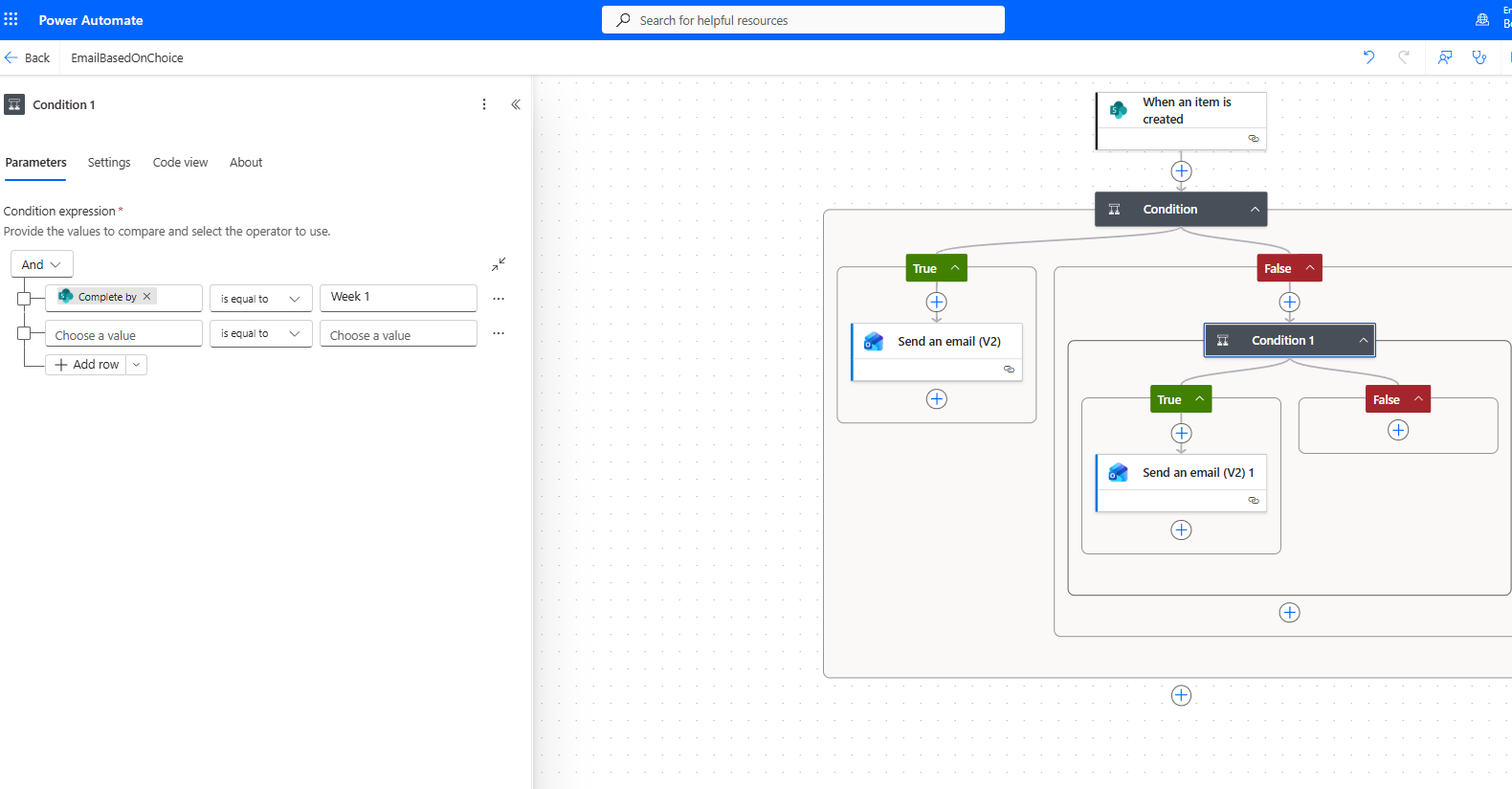Open the Code view tab
The width and height of the screenshot is (1512, 789).
click(180, 163)
